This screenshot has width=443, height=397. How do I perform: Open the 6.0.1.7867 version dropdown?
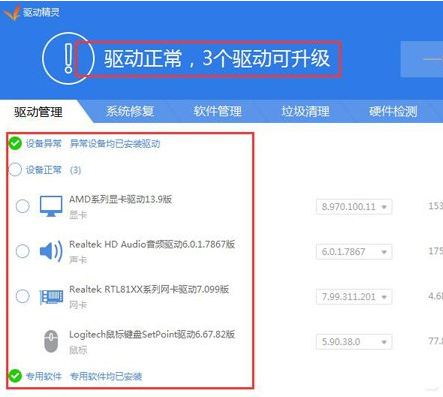pos(354,252)
